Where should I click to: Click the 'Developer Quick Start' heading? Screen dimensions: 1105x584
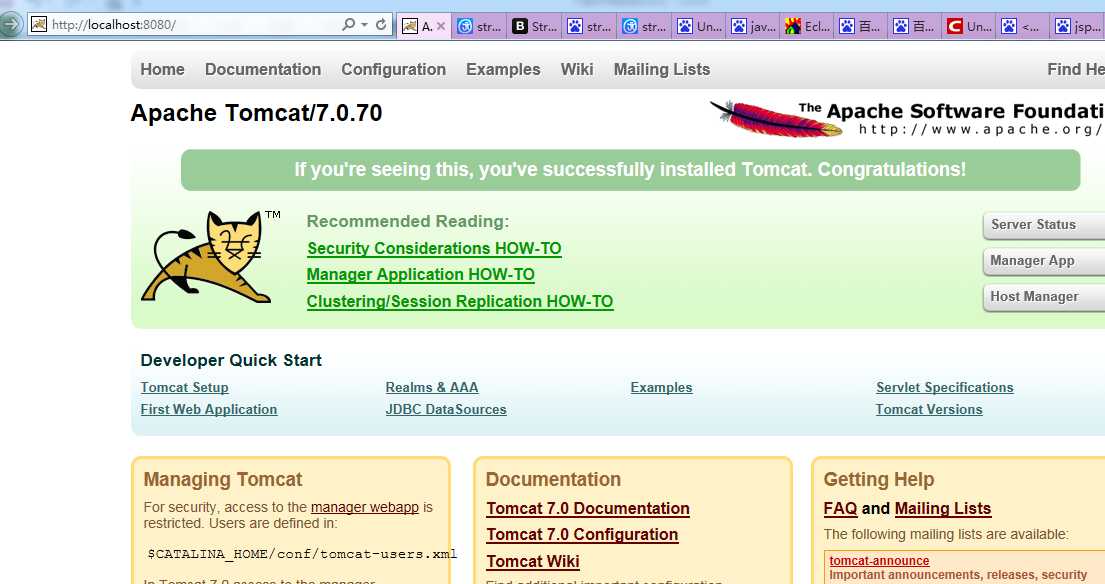point(231,360)
